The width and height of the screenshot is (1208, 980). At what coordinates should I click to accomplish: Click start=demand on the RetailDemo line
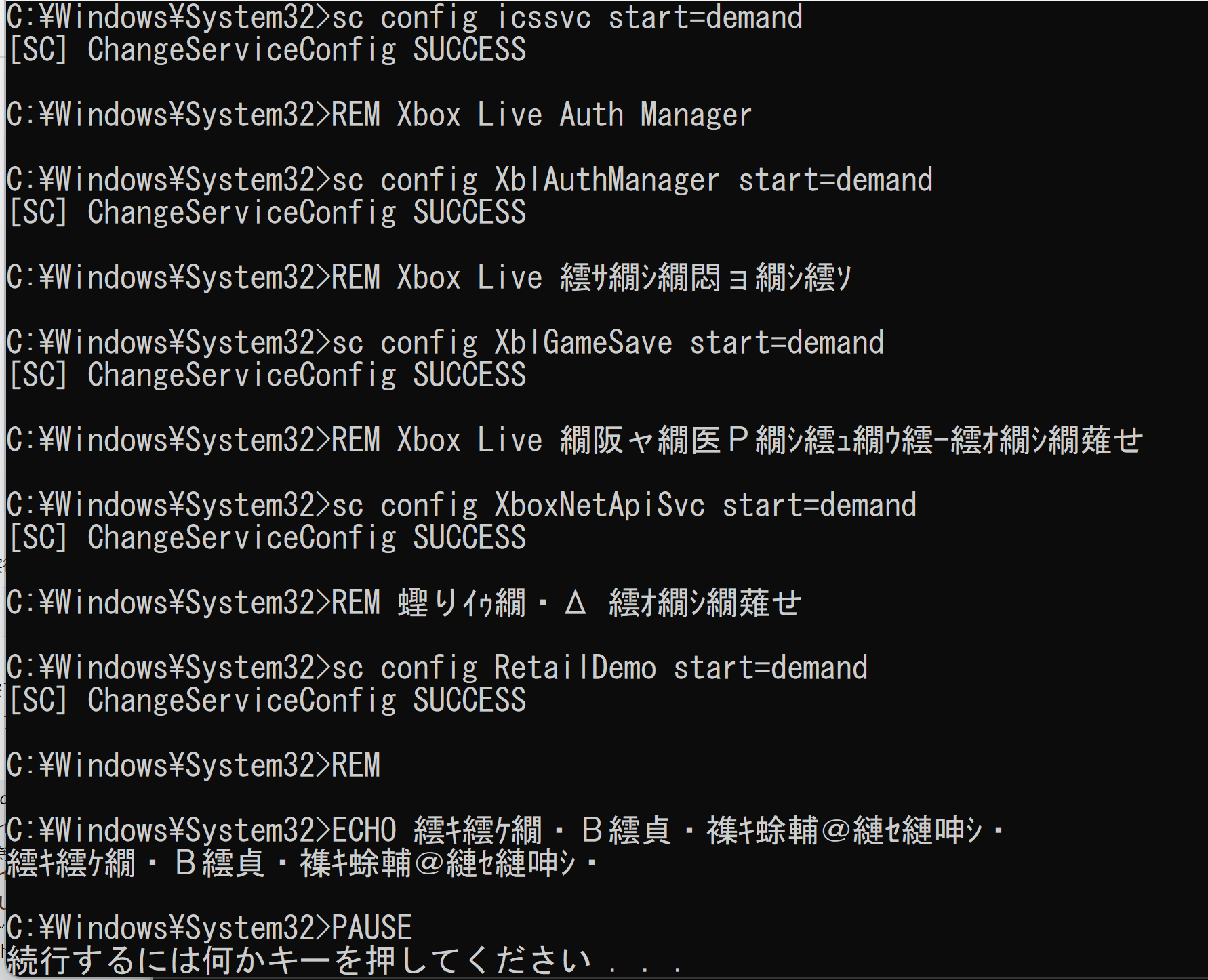770,668
